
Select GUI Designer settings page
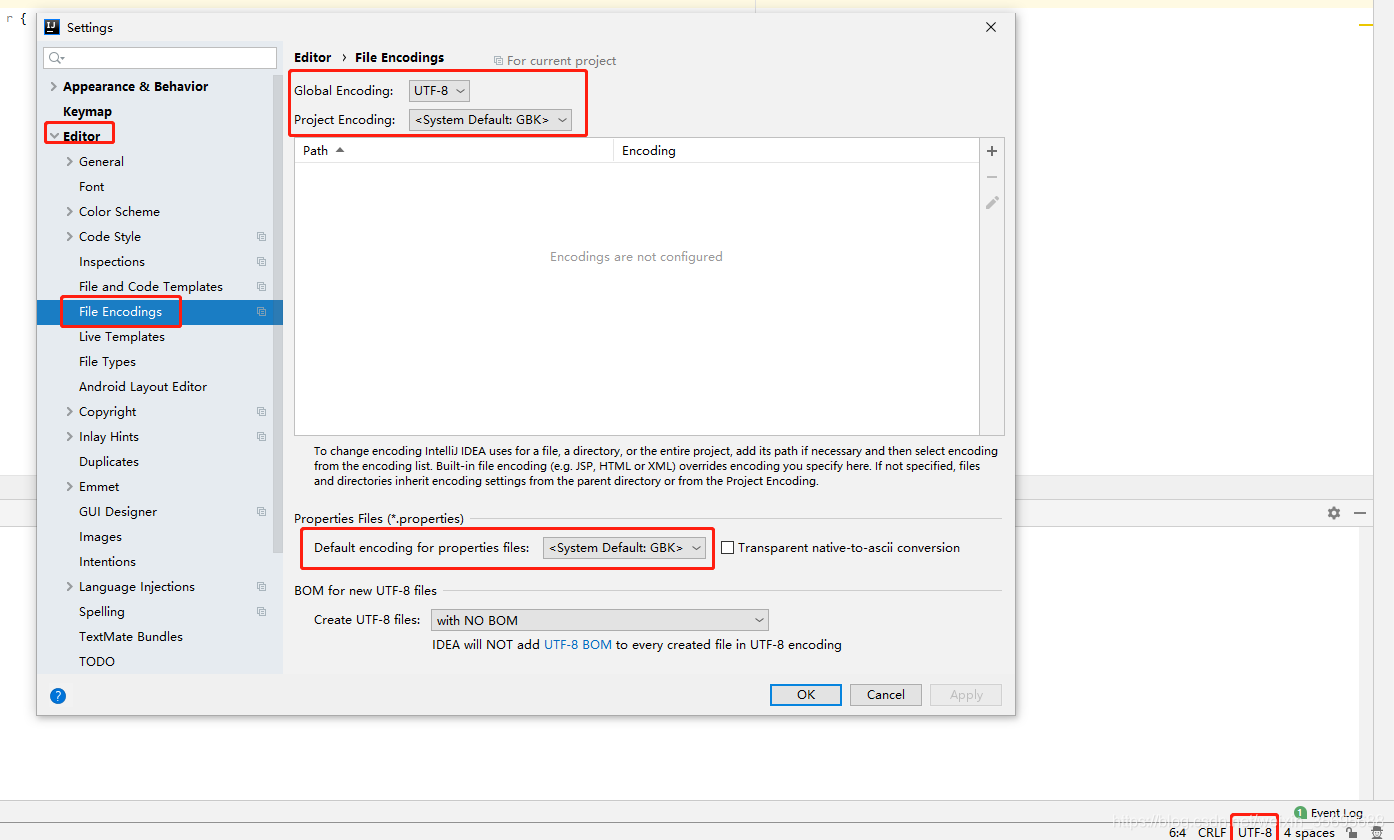point(118,512)
